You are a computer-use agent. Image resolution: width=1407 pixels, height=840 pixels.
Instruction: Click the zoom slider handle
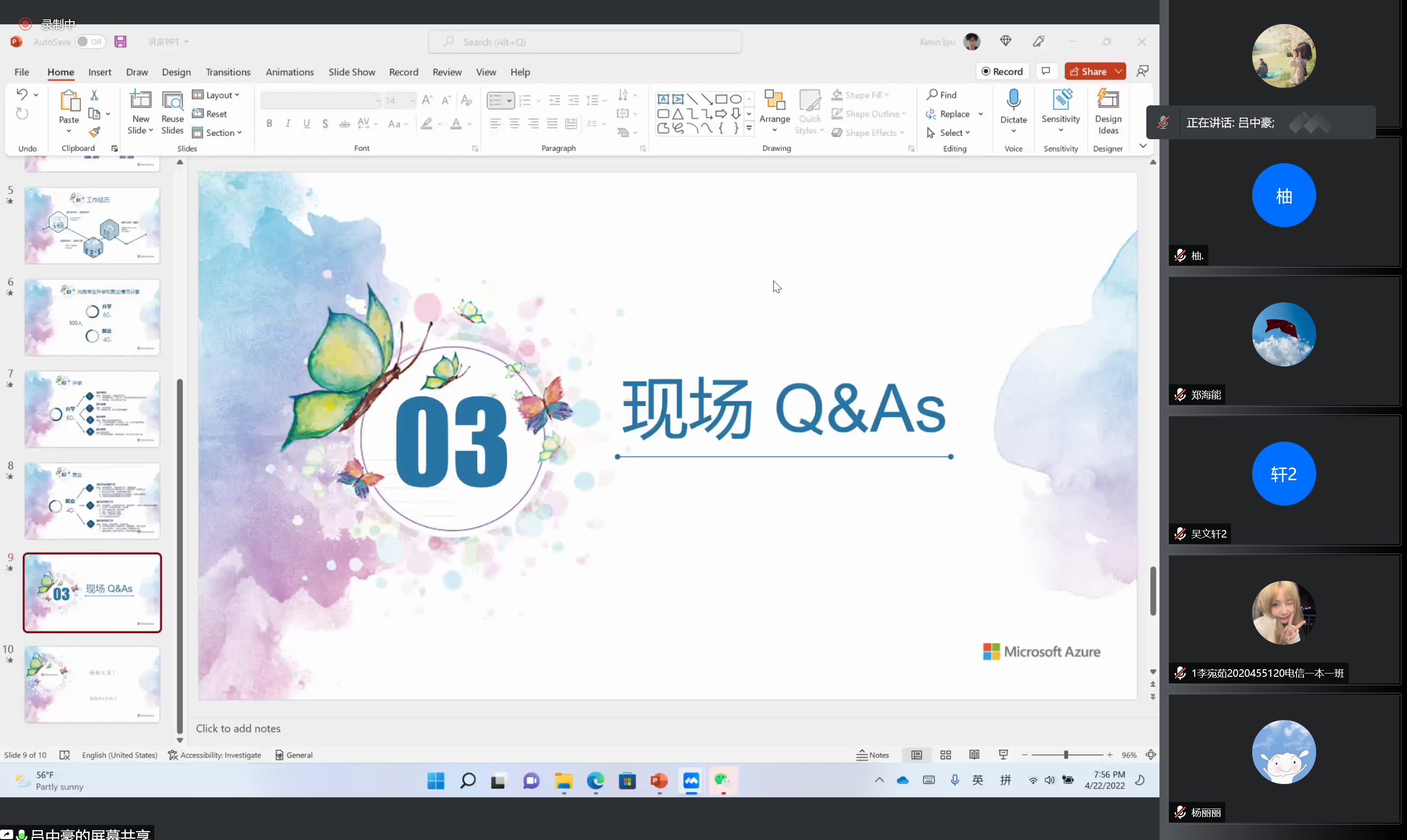(x=1065, y=754)
